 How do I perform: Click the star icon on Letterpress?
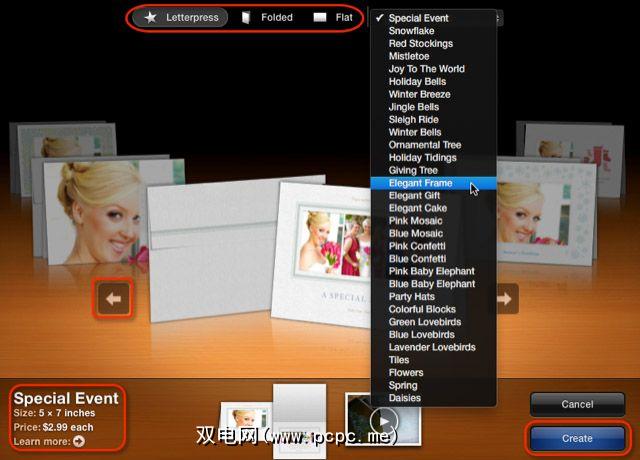tap(151, 17)
